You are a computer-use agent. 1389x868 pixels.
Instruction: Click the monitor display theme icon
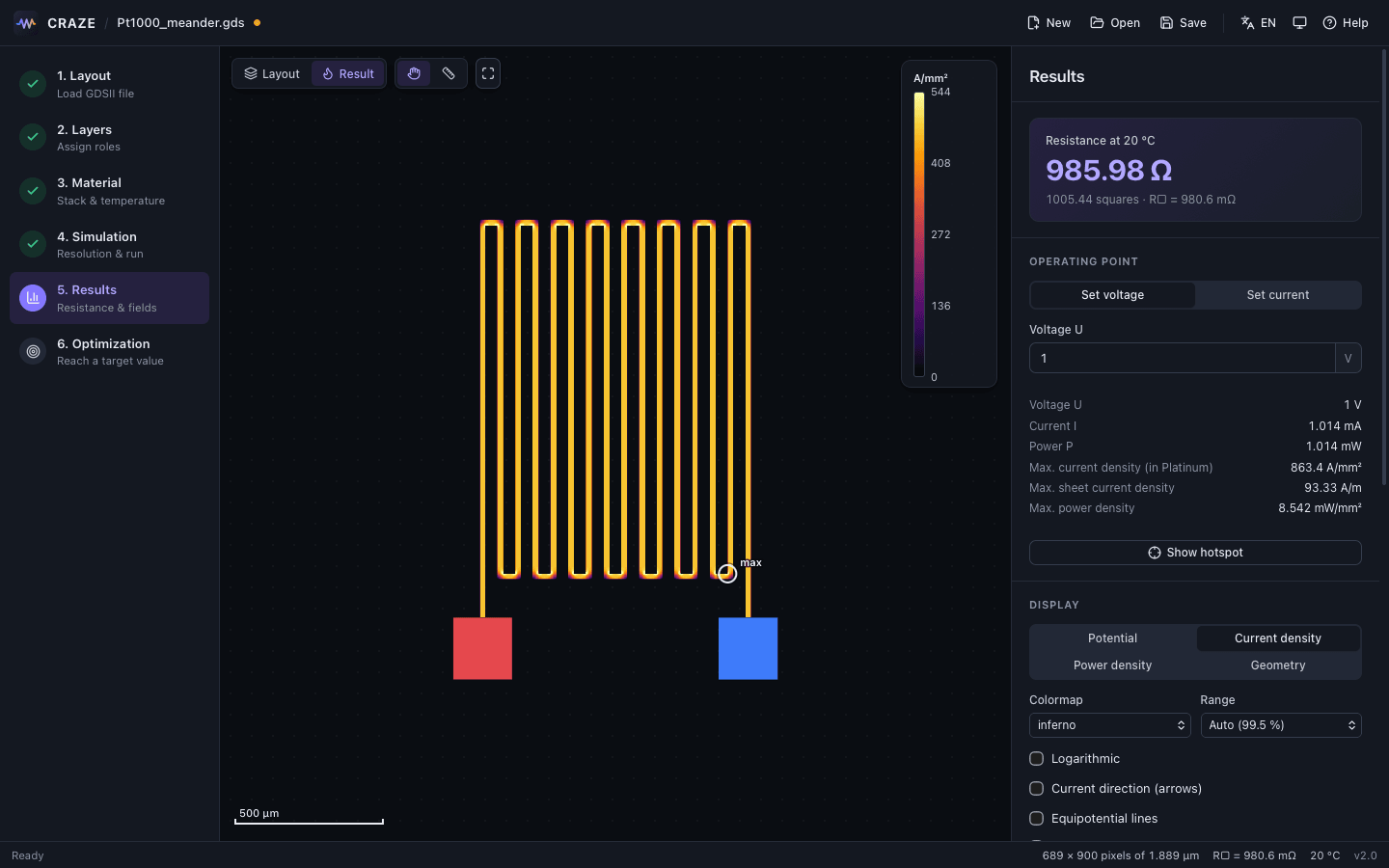[x=1299, y=23]
